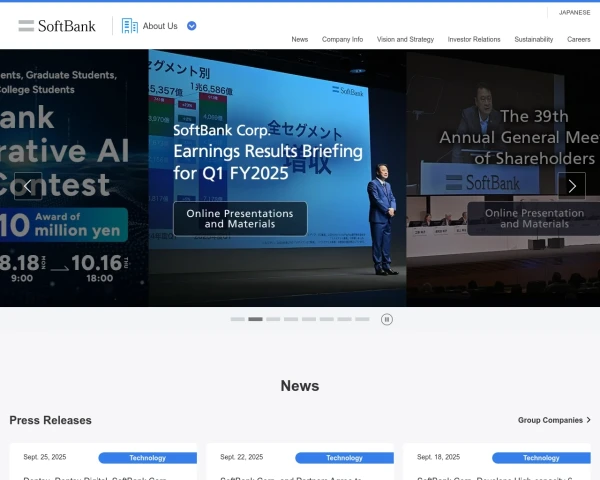Screen dimensions: 600x480
Task: Select the first carousel indicator
Action: coord(238,319)
